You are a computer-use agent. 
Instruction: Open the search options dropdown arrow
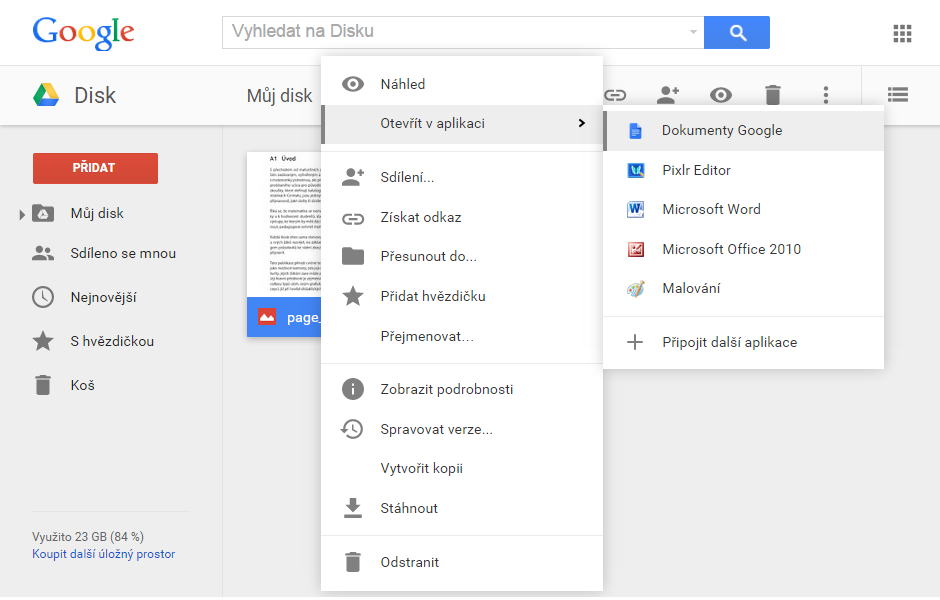(x=693, y=32)
